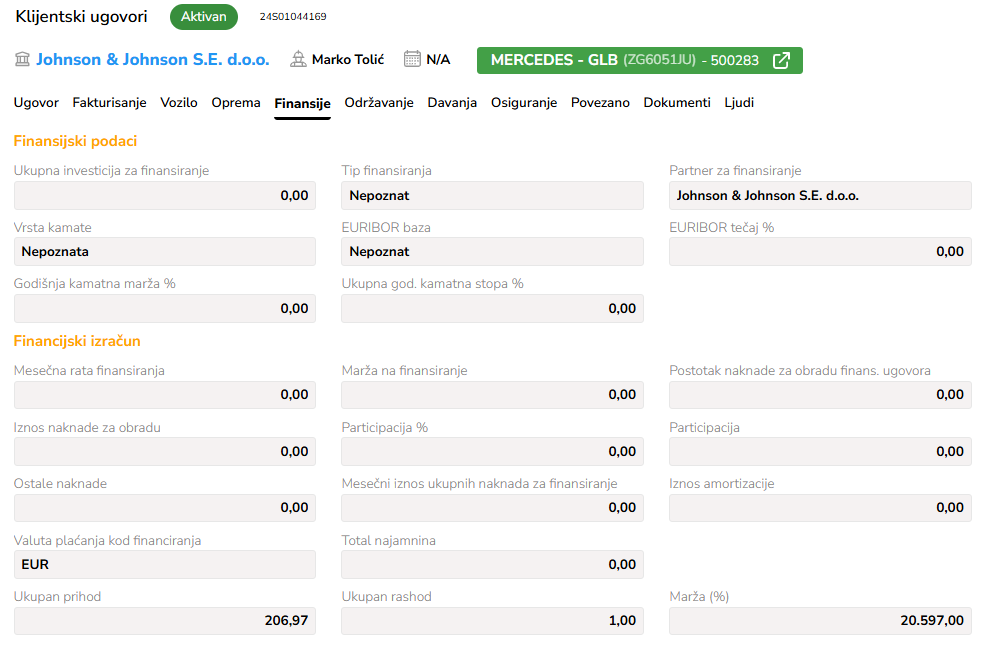The height and width of the screenshot is (646, 999).
Task: Select the Oprema tab
Action: pyautogui.click(x=236, y=103)
